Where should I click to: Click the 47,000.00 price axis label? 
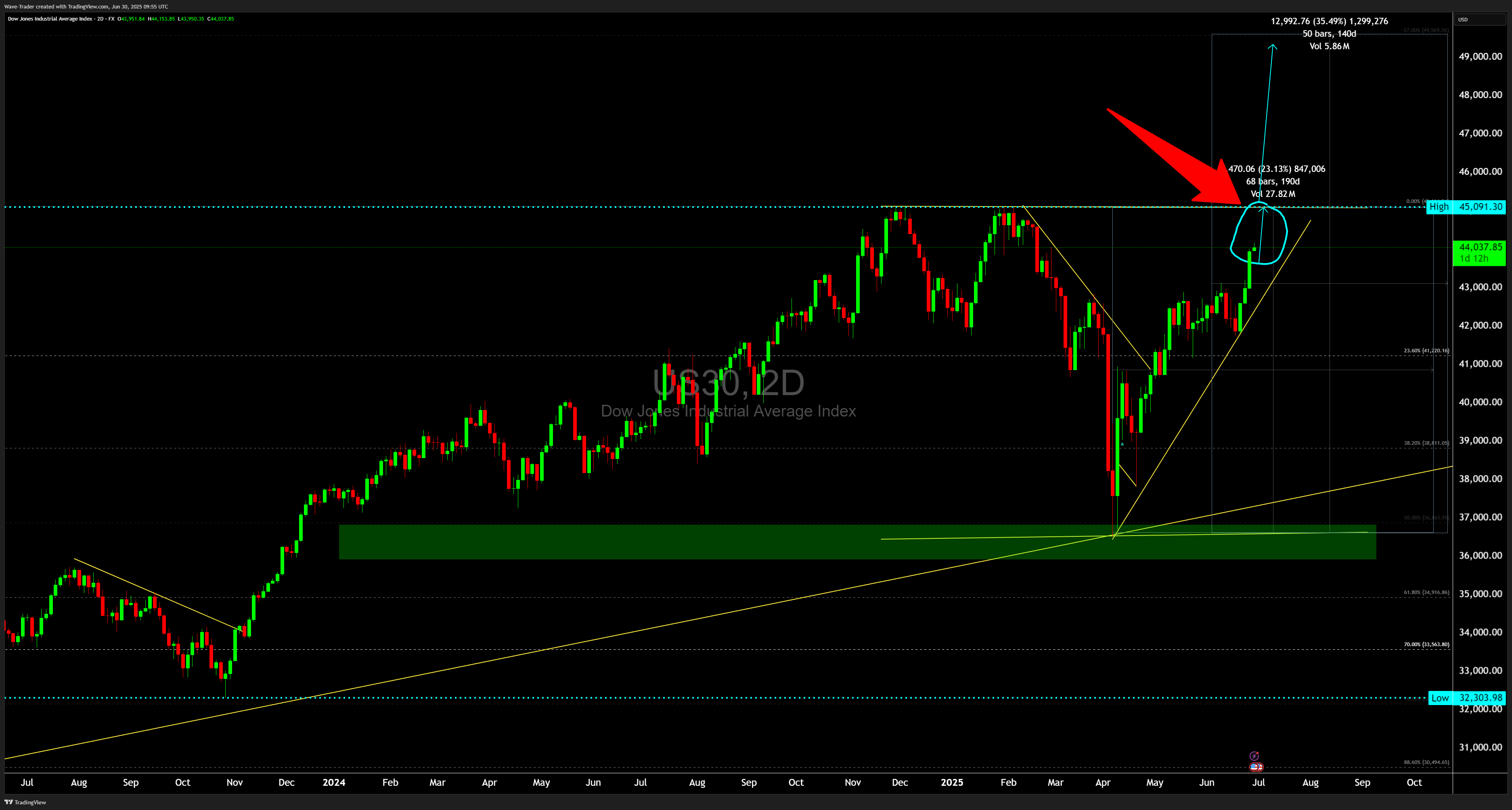tap(1480, 133)
